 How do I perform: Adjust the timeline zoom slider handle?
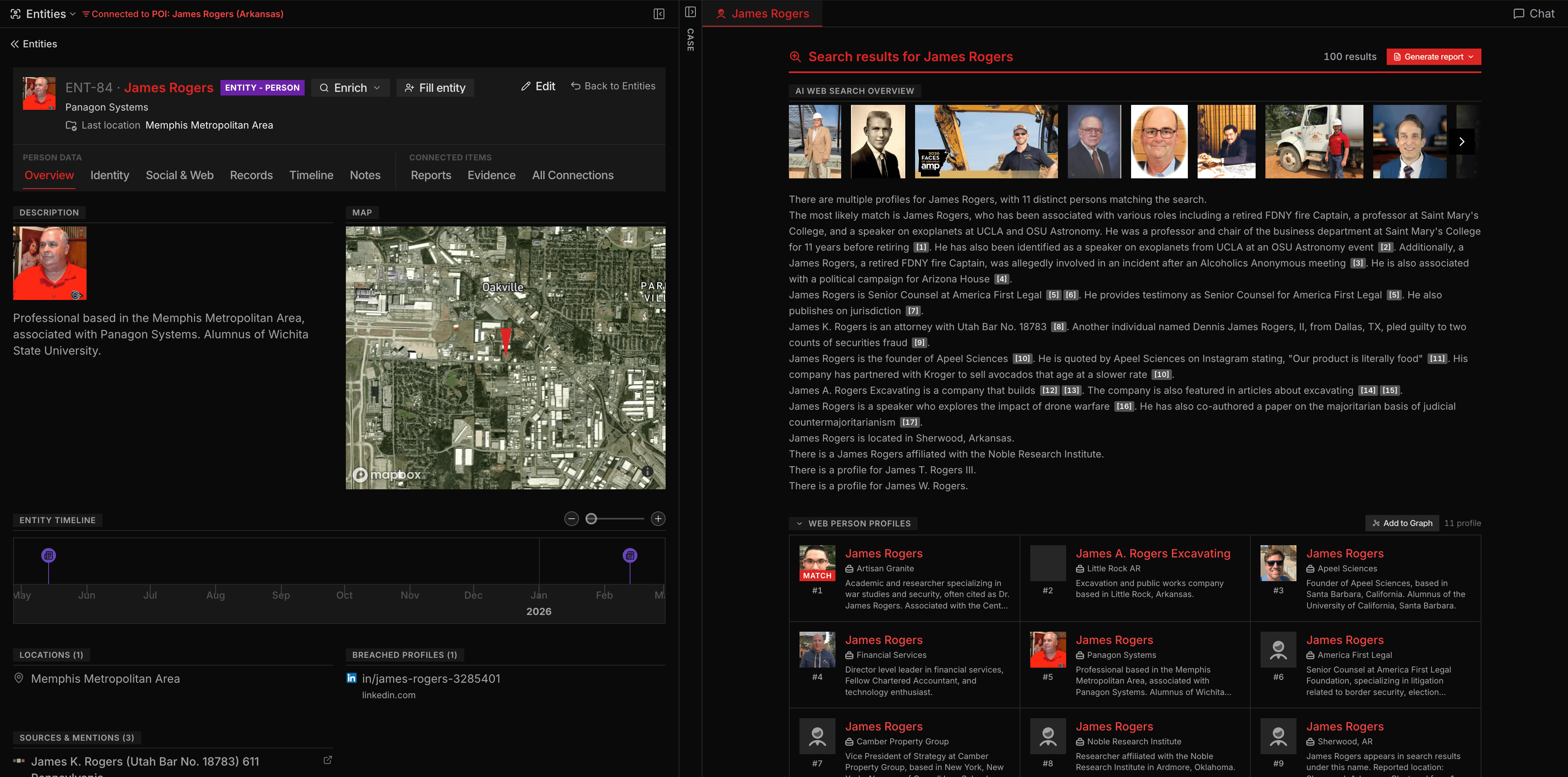[x=591, y=518]
